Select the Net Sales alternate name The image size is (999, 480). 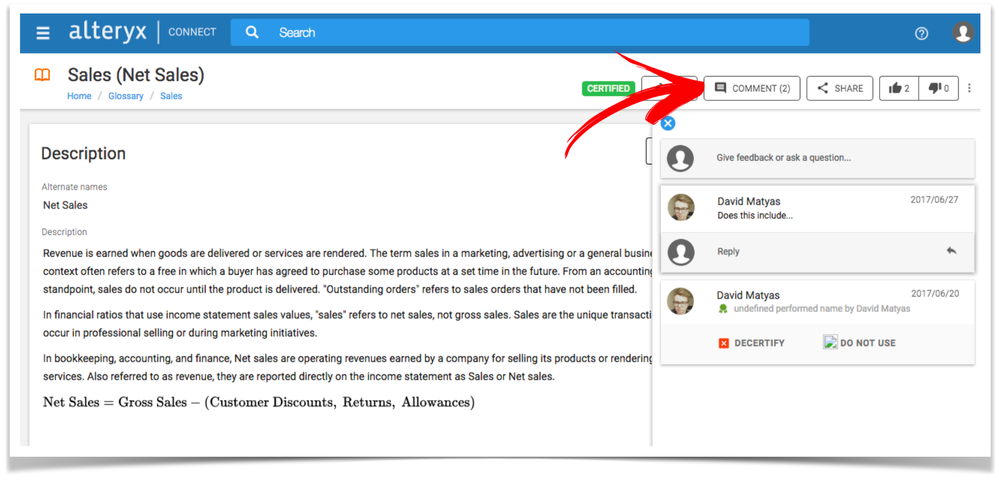pyautogui.click(x=66, y=205)
